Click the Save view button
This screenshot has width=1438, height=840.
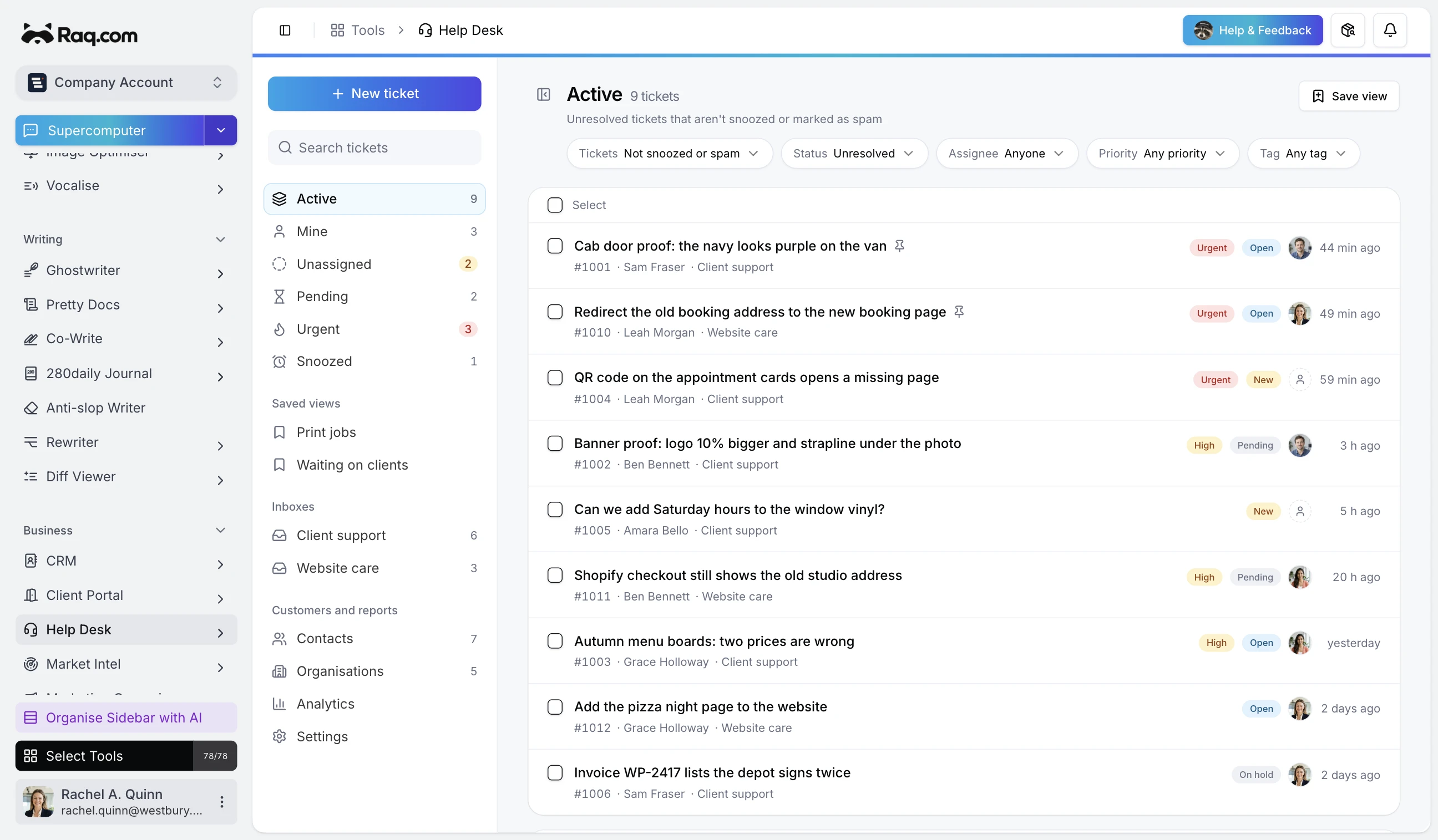click(x=1349, y=96)
